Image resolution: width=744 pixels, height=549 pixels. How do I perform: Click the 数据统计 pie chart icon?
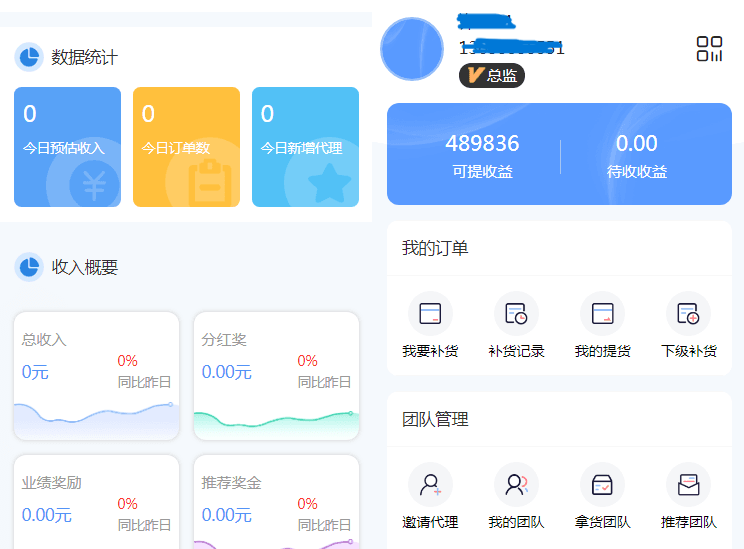(x=29, y=57)
